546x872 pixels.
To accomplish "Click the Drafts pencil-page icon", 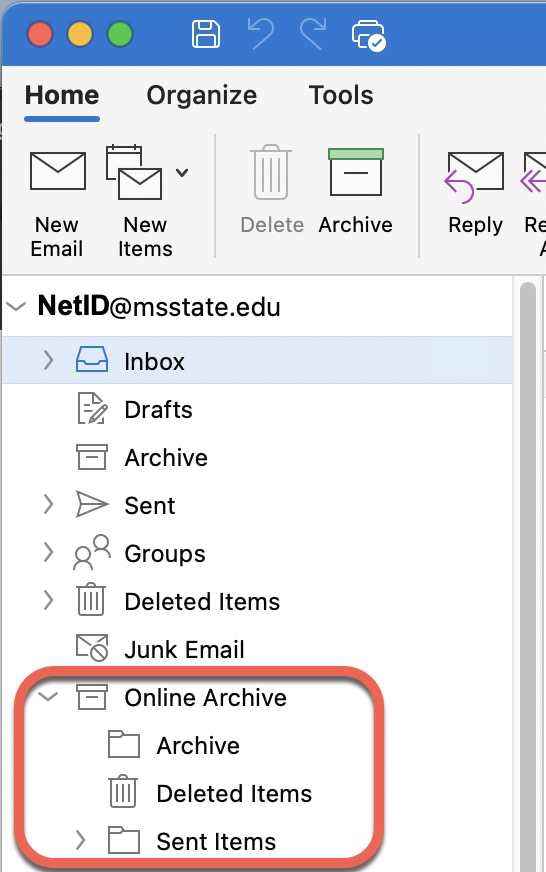I will coord(92,408).
